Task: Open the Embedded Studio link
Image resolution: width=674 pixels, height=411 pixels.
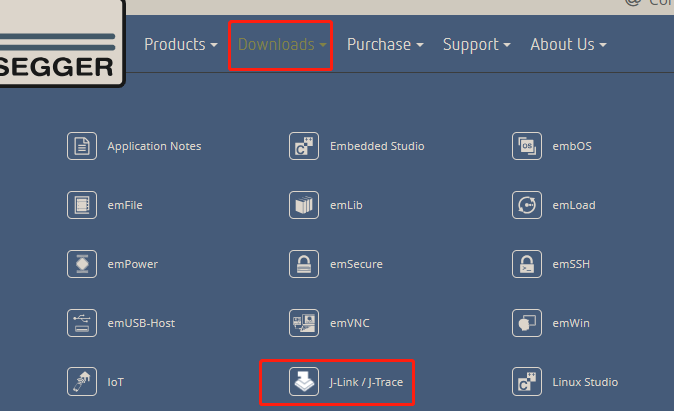Action: pos(377,146)
